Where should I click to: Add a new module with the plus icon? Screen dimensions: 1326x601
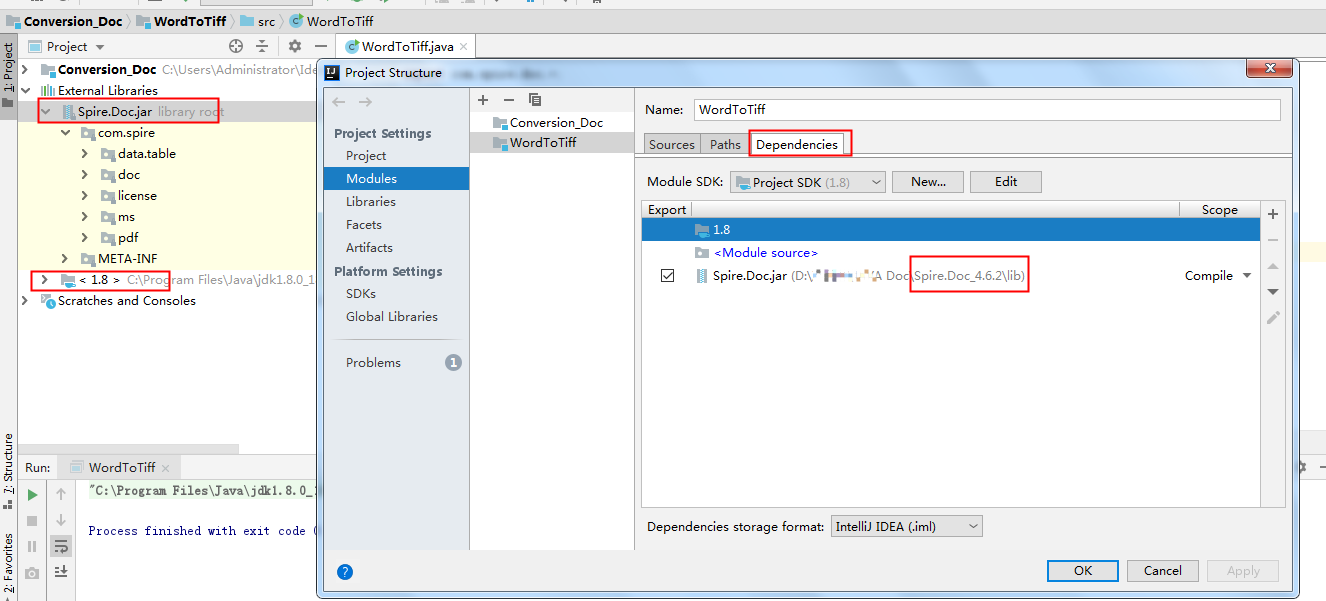point(483,100)
